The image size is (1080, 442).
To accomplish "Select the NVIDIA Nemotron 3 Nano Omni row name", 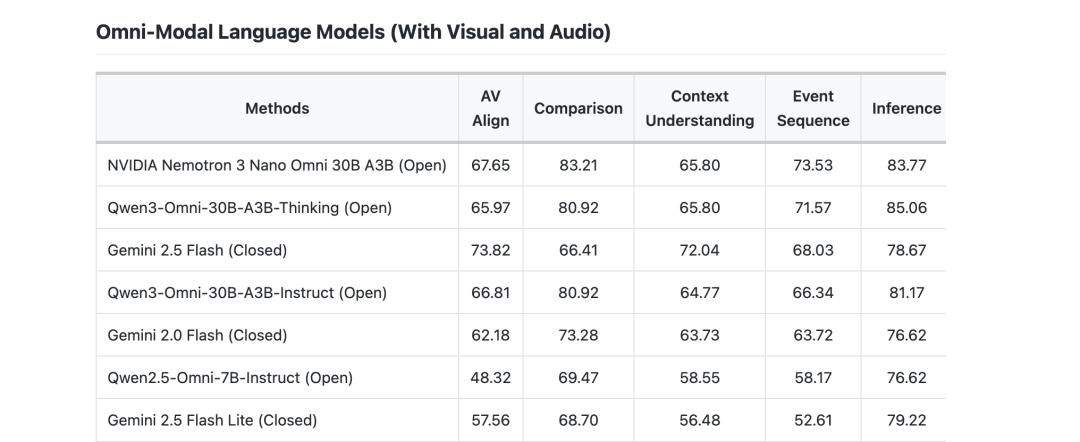I will (x=277, y=165).
